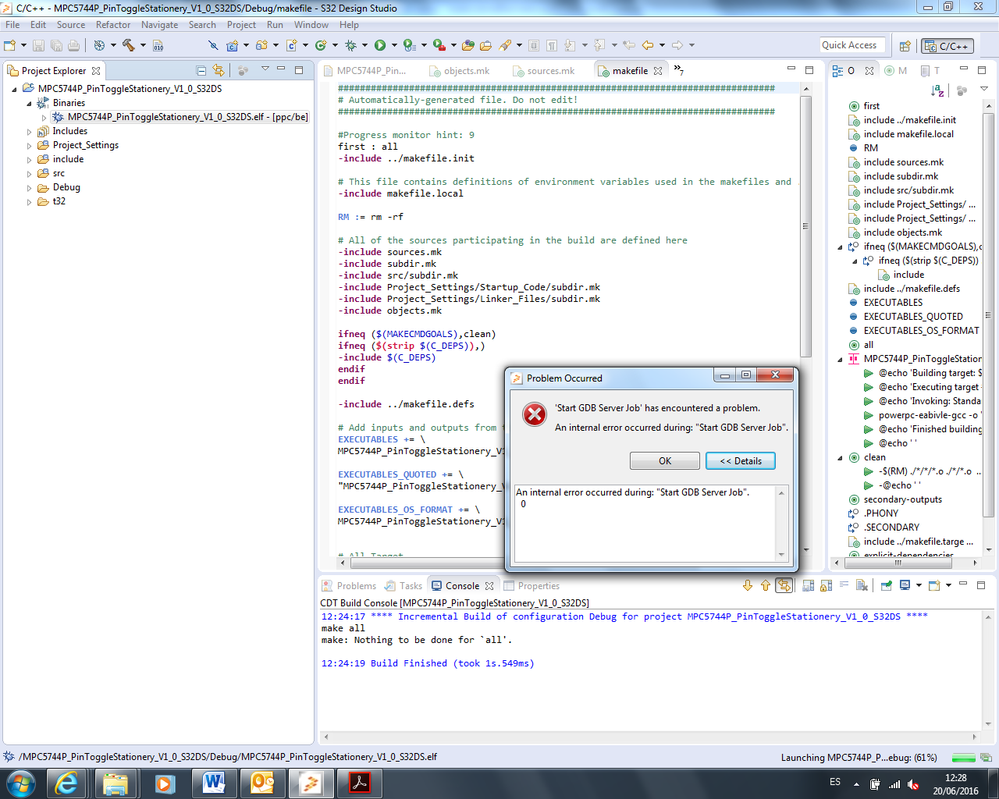Click the green bug Debug icon
Image resolution: width=999 pixels, height=799 pixels.
[x=350, y=45]
